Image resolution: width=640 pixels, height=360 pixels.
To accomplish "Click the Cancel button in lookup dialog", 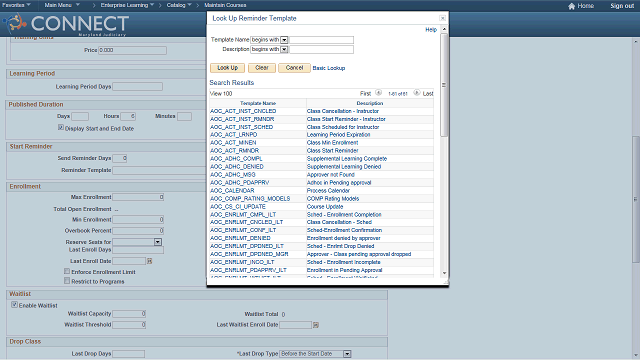I will coord(294,68).
